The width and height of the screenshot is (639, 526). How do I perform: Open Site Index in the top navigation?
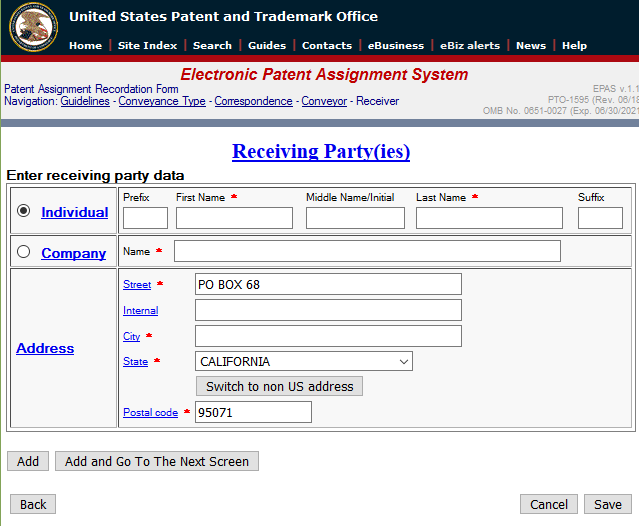[x=148, y=46]
